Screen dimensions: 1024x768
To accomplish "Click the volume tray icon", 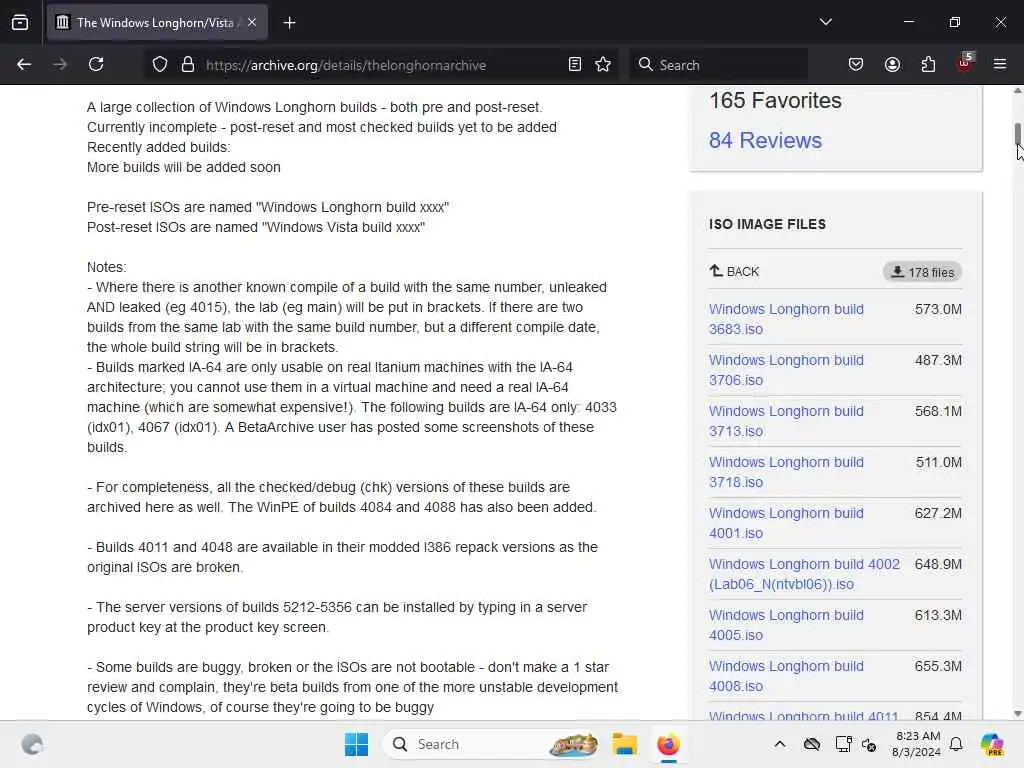I will (869, 744).
